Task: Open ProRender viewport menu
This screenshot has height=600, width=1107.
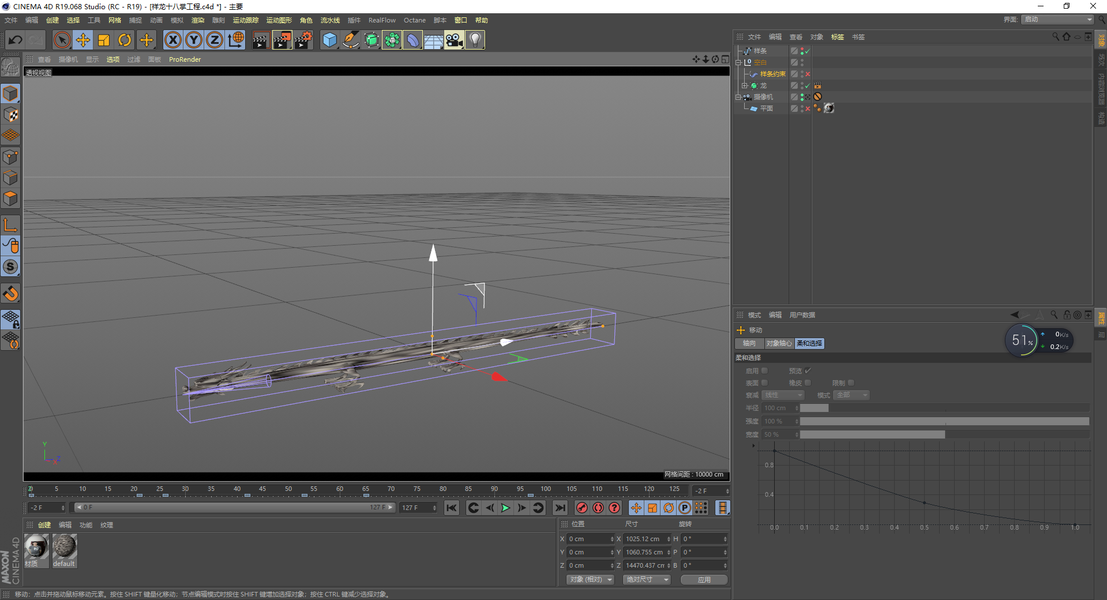Action: click(x=185, y=59)
